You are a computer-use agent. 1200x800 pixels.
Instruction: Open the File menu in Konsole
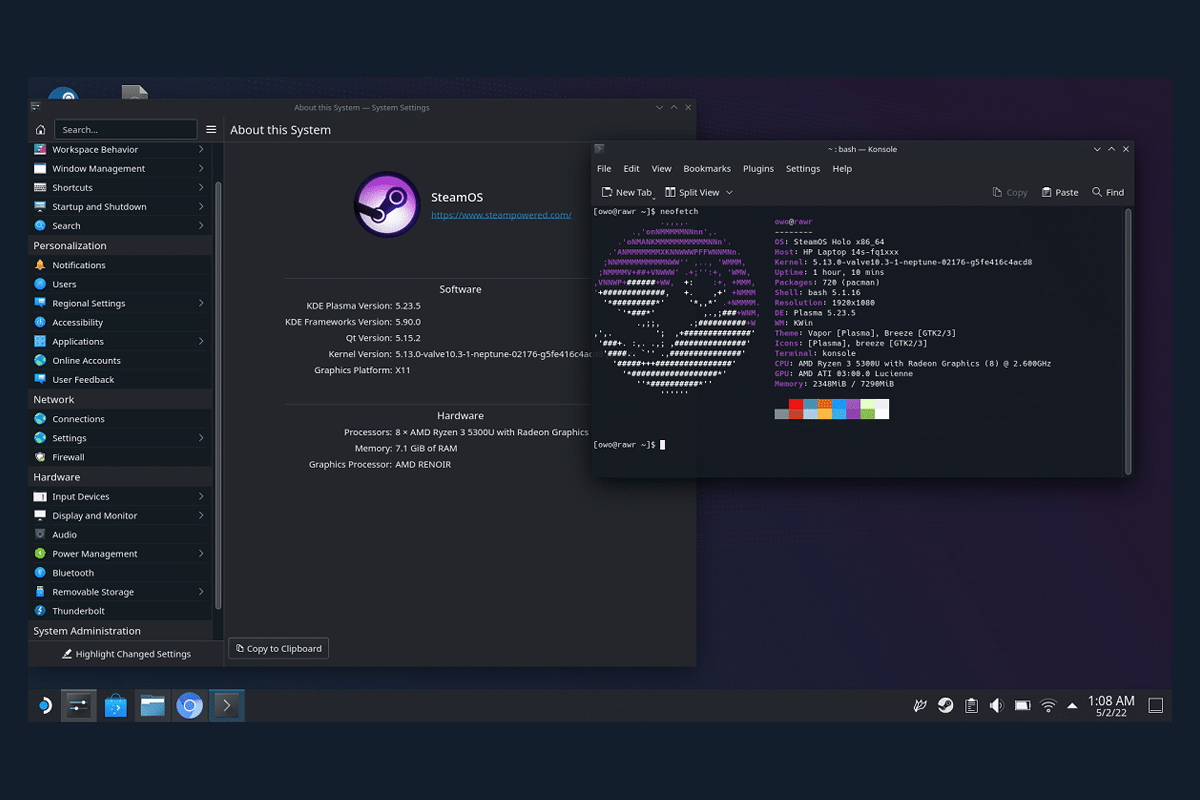click(604, 169)
